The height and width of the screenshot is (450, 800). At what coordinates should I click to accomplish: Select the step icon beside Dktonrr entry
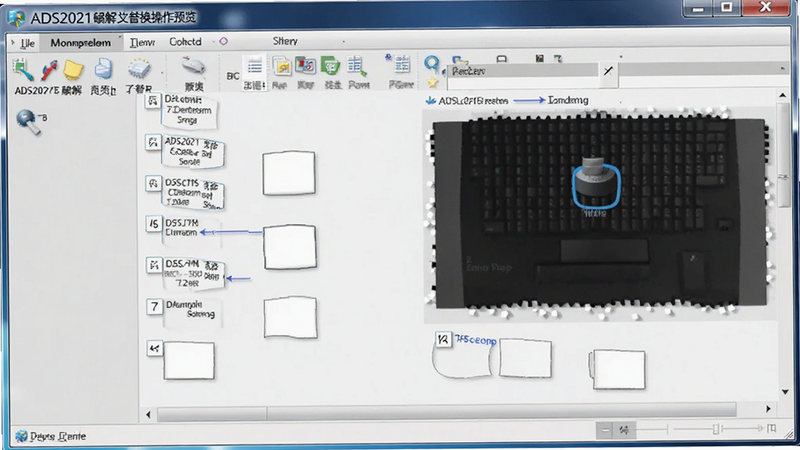(x=153, y=101)
